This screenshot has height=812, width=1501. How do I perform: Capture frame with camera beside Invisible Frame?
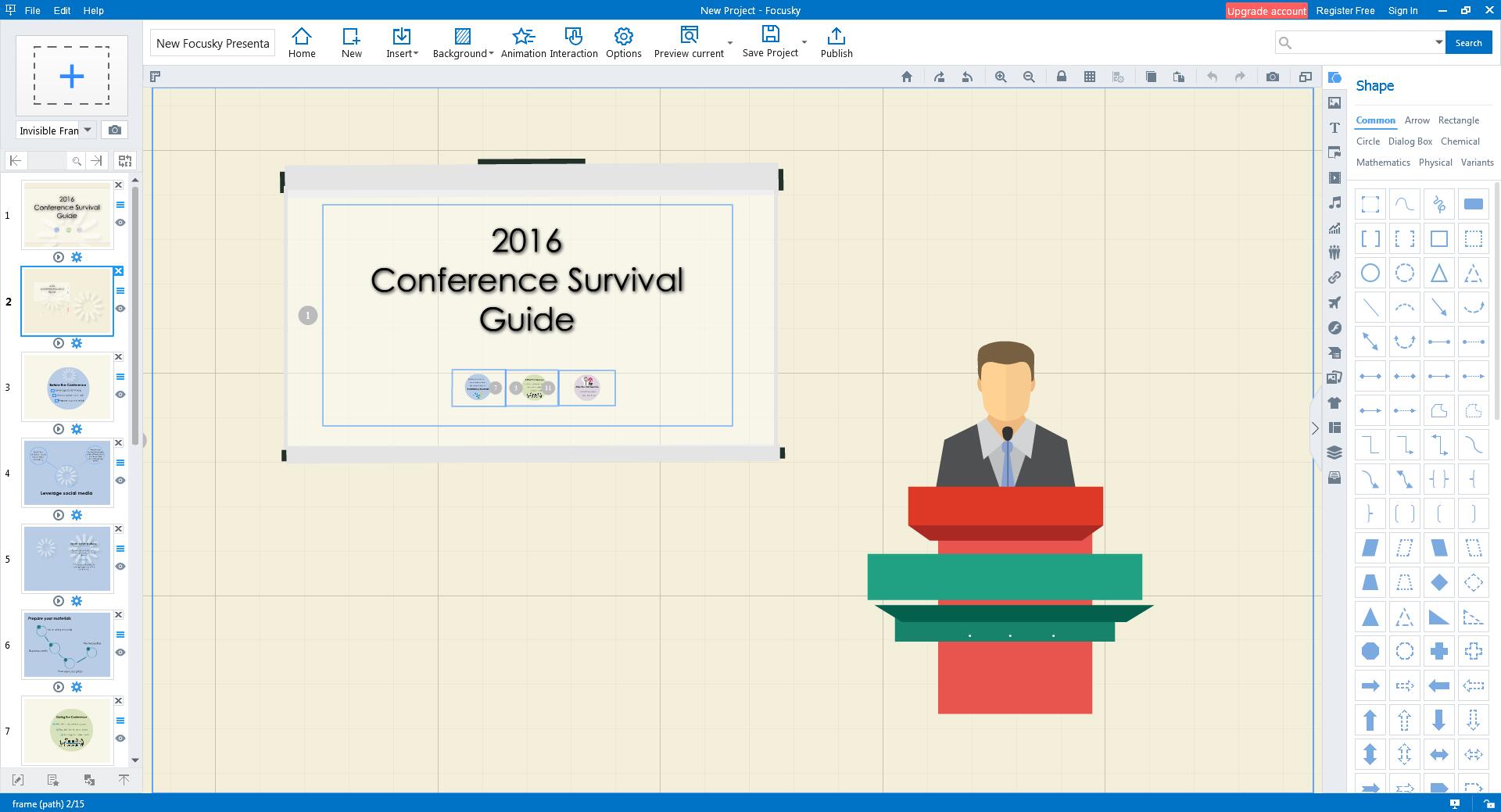pyautogui.click(x=115, y=130)
